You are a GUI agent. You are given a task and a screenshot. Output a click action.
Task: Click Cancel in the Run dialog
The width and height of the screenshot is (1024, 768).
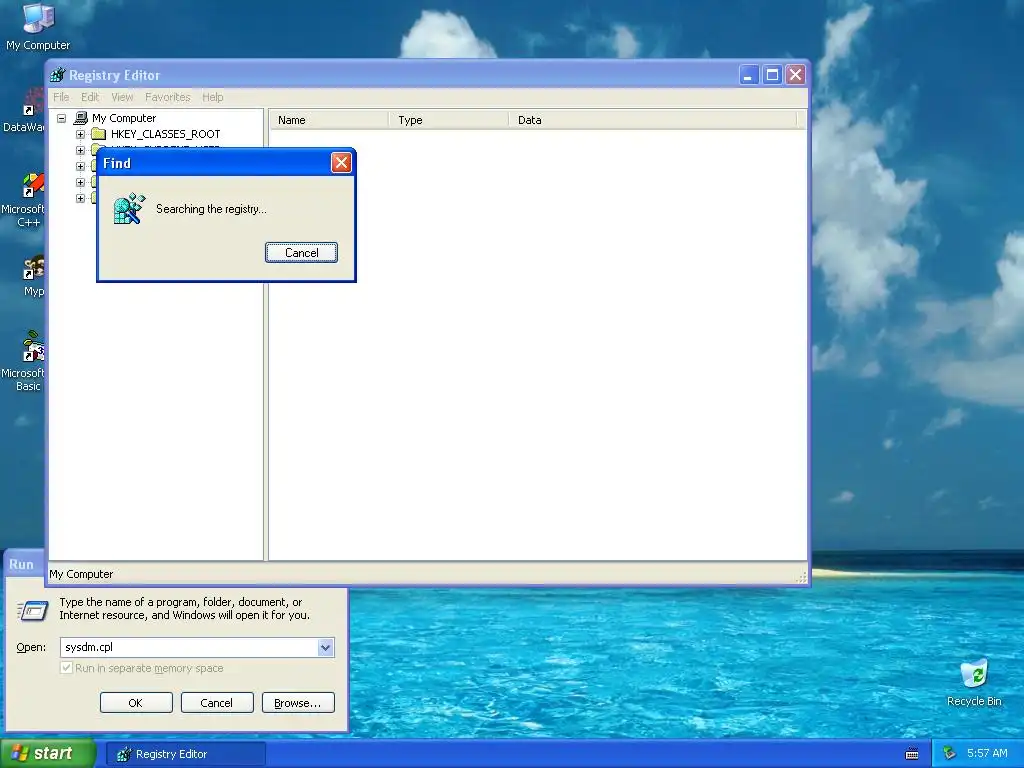click(217, 703)
